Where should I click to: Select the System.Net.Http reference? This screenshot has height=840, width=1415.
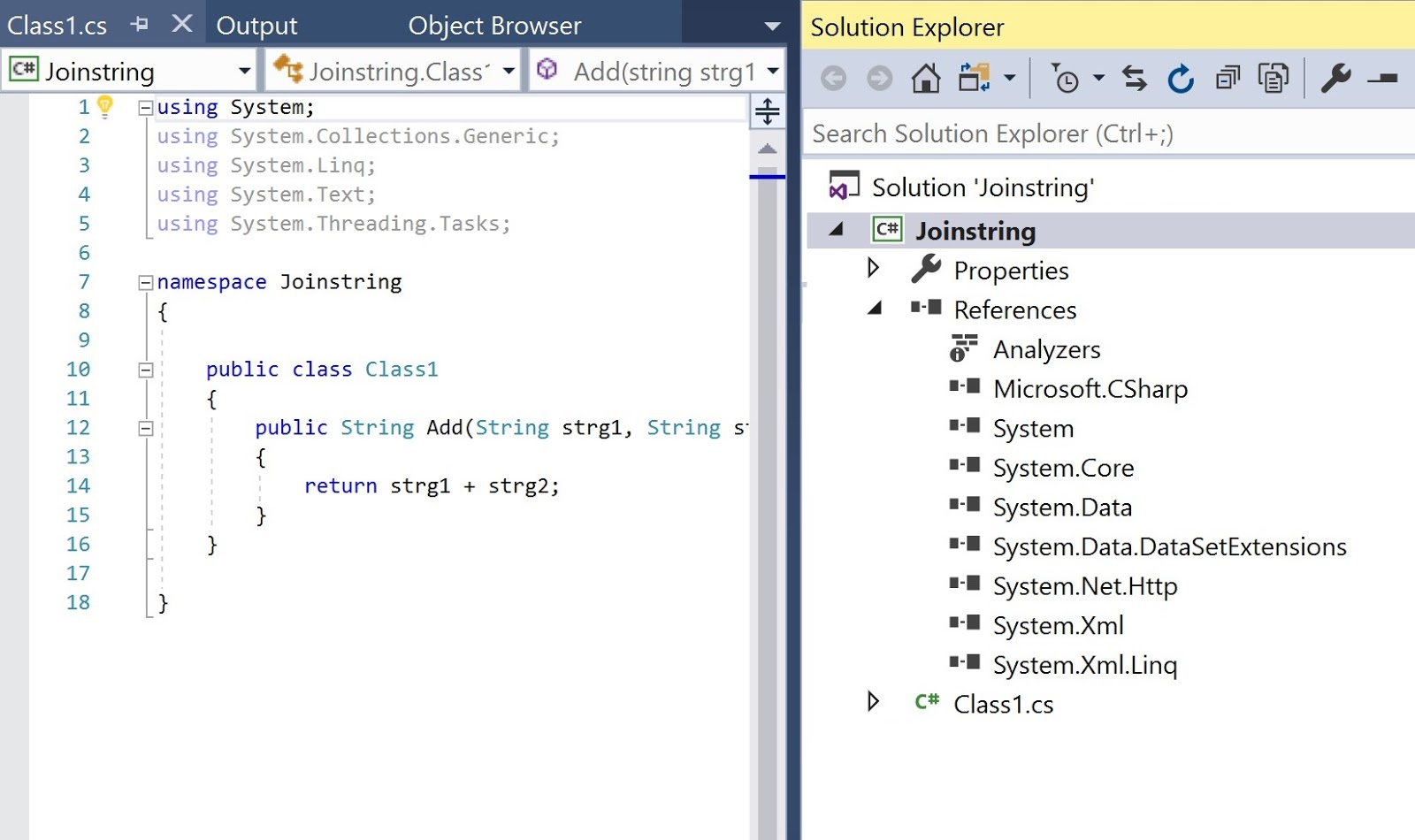(x=1085, y=585)
